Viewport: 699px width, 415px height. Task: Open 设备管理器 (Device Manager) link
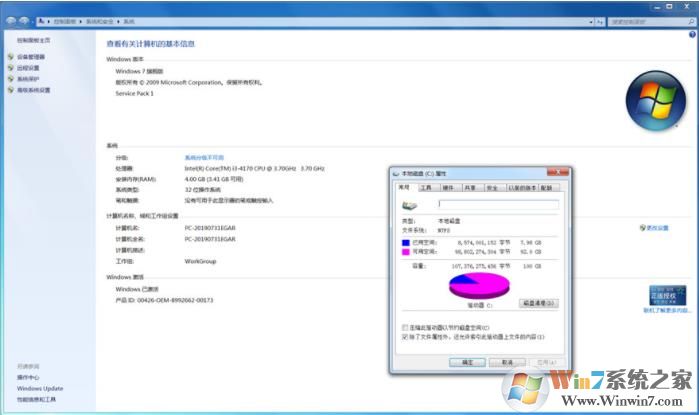click(31, 57)
